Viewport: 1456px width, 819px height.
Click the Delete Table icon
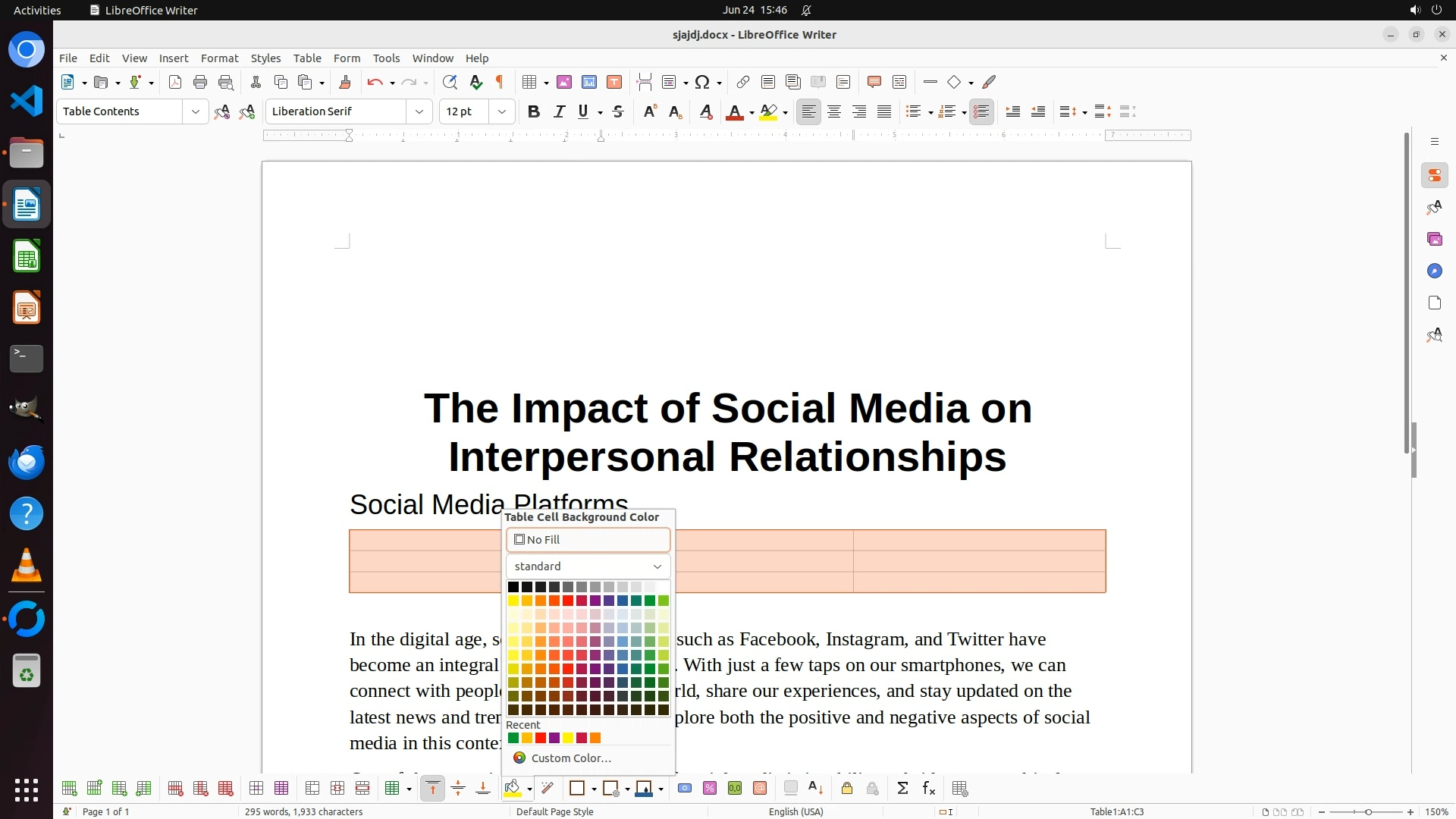pyautogui.click(x=225, y=789)
